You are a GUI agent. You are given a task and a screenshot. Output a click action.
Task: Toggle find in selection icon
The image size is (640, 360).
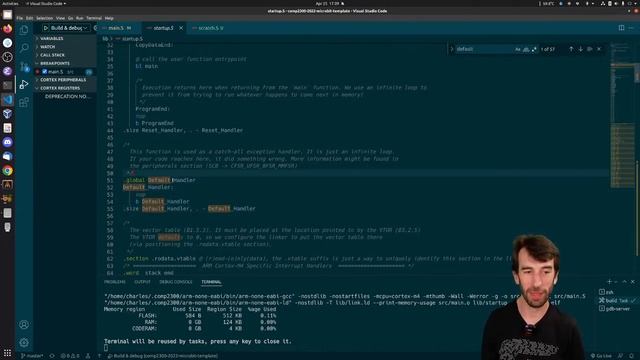click(x=590, y=49)
